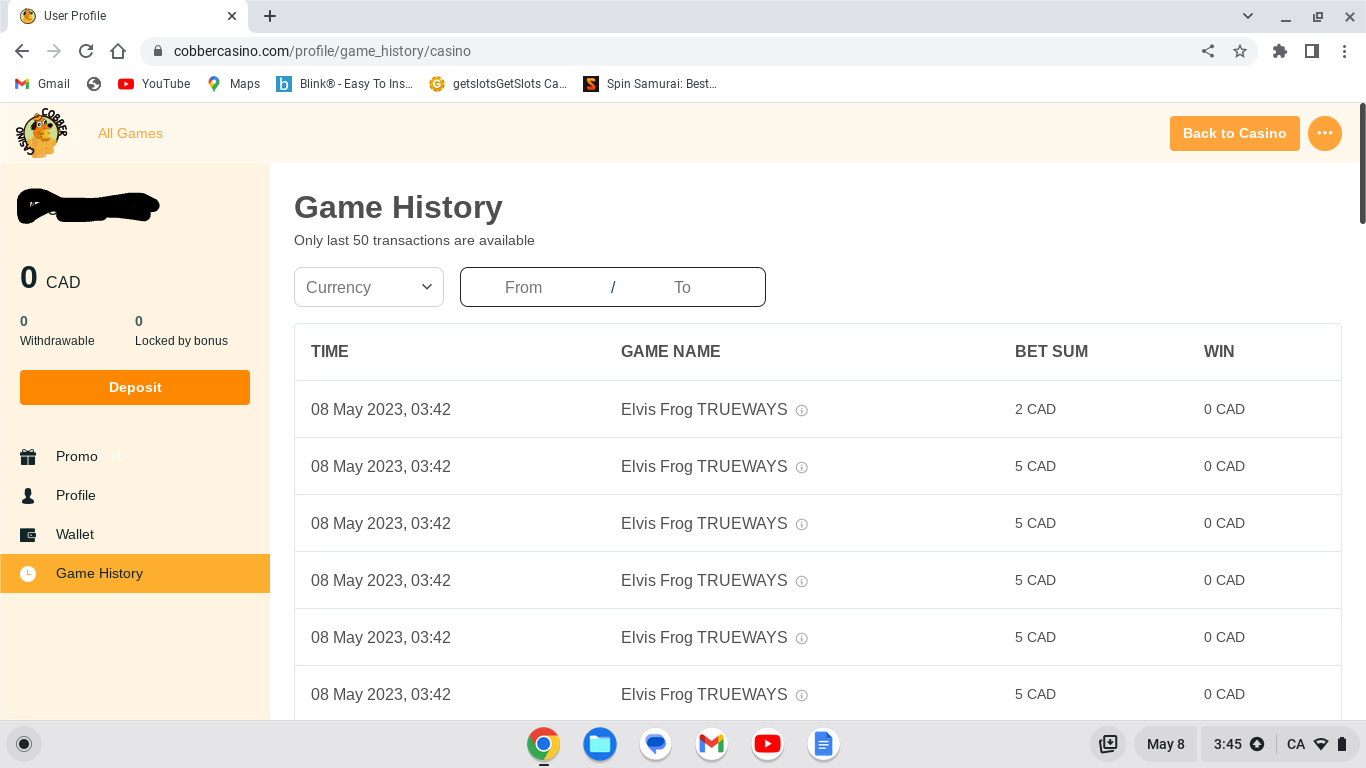Click the Promo gift icon in sidebar
The image size is (1366, 768).
(x=28, y=457)
